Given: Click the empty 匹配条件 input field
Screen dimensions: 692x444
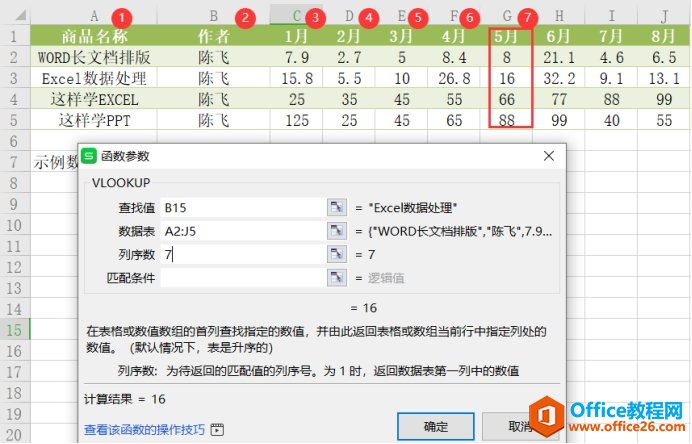Looking at the screenshot, I should click(244, 278).
